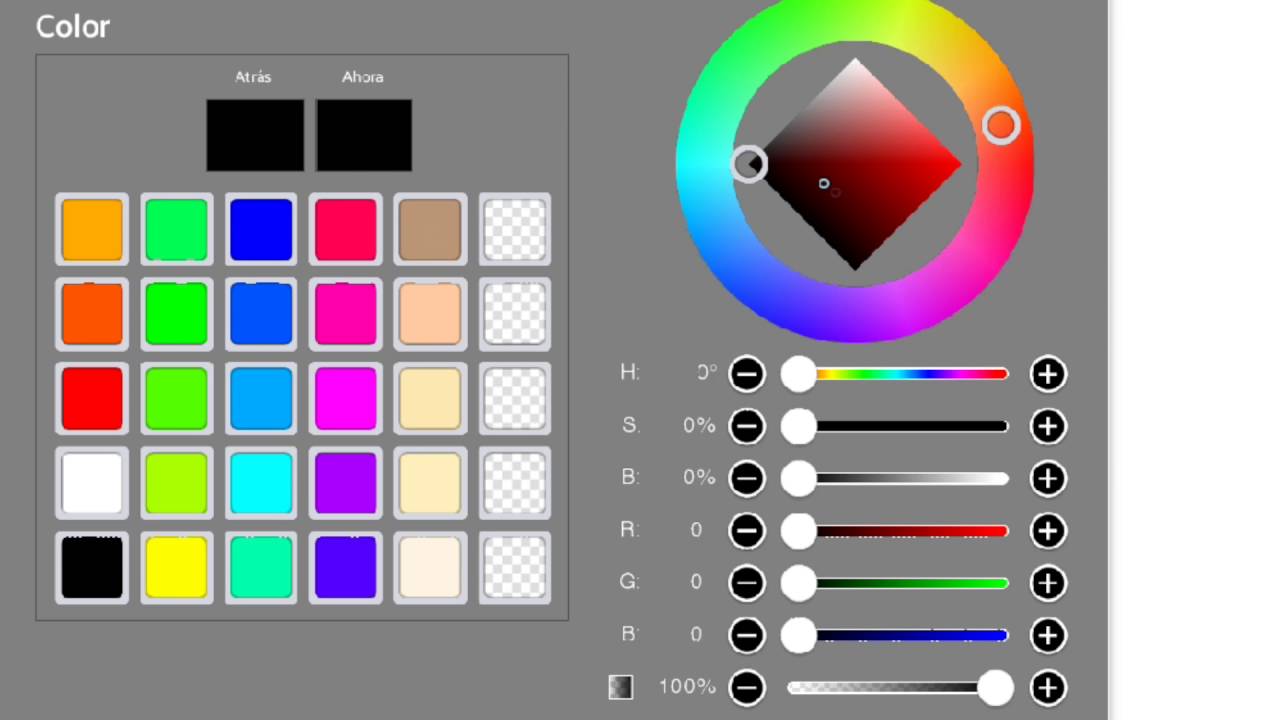Screen dimensions: 1280x720
Task: Click the plus button for saturation S
Action: (1048, 426)
